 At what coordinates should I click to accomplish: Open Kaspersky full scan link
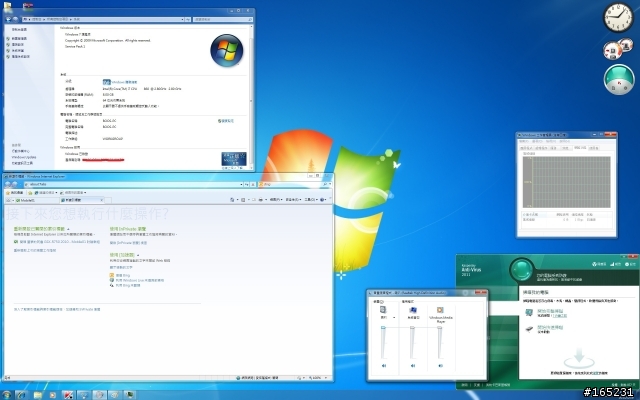[549, 311]
